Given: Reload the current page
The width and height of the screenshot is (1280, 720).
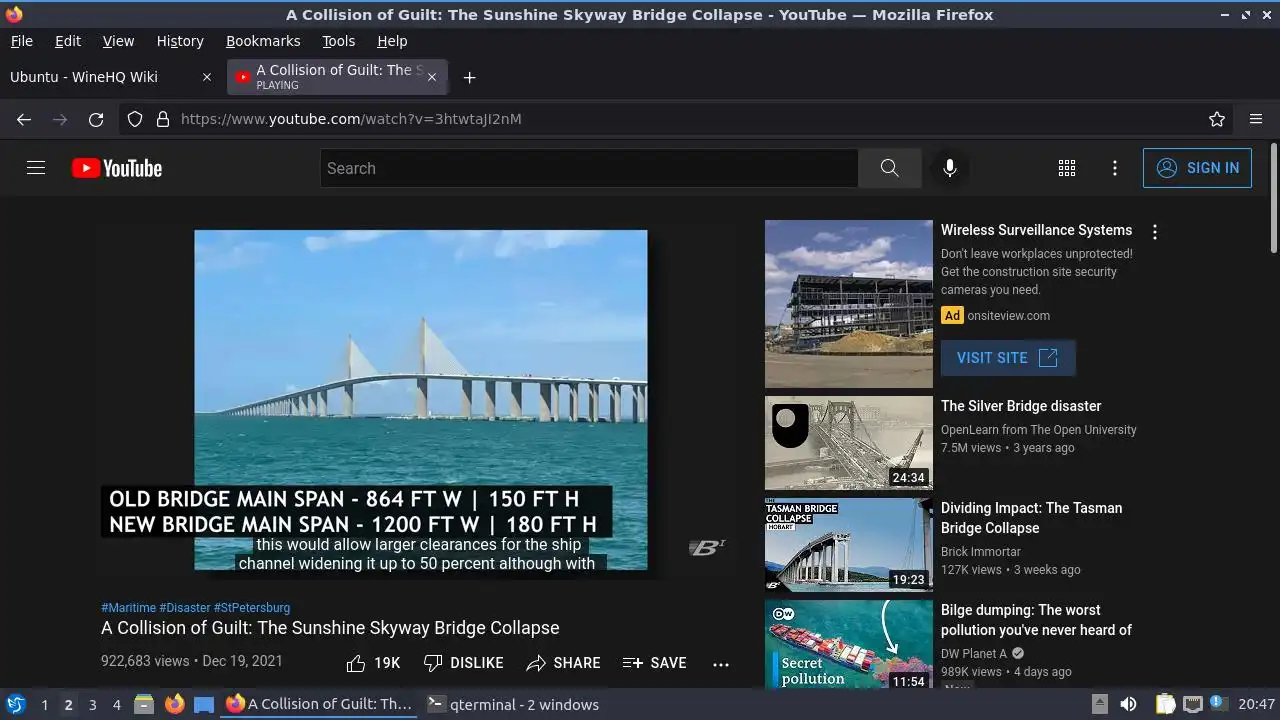Looking at the screenshot, I should point(96,119).
